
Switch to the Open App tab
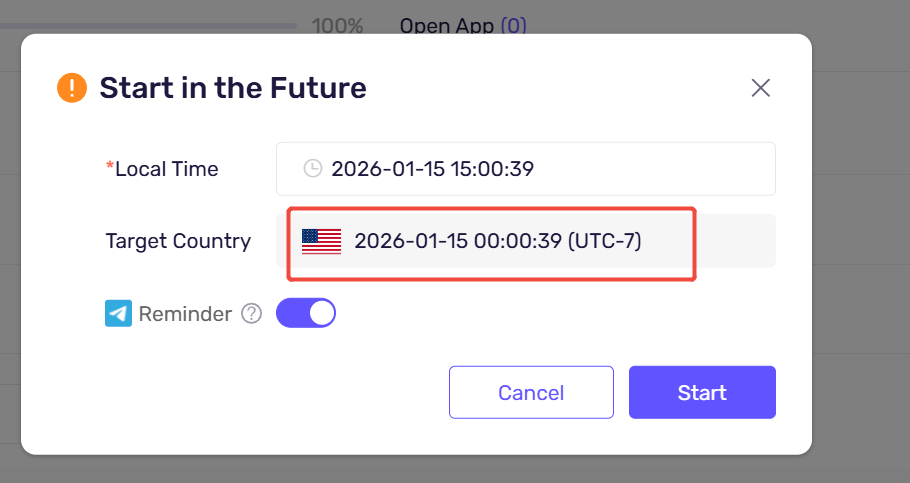click(446, 26)
